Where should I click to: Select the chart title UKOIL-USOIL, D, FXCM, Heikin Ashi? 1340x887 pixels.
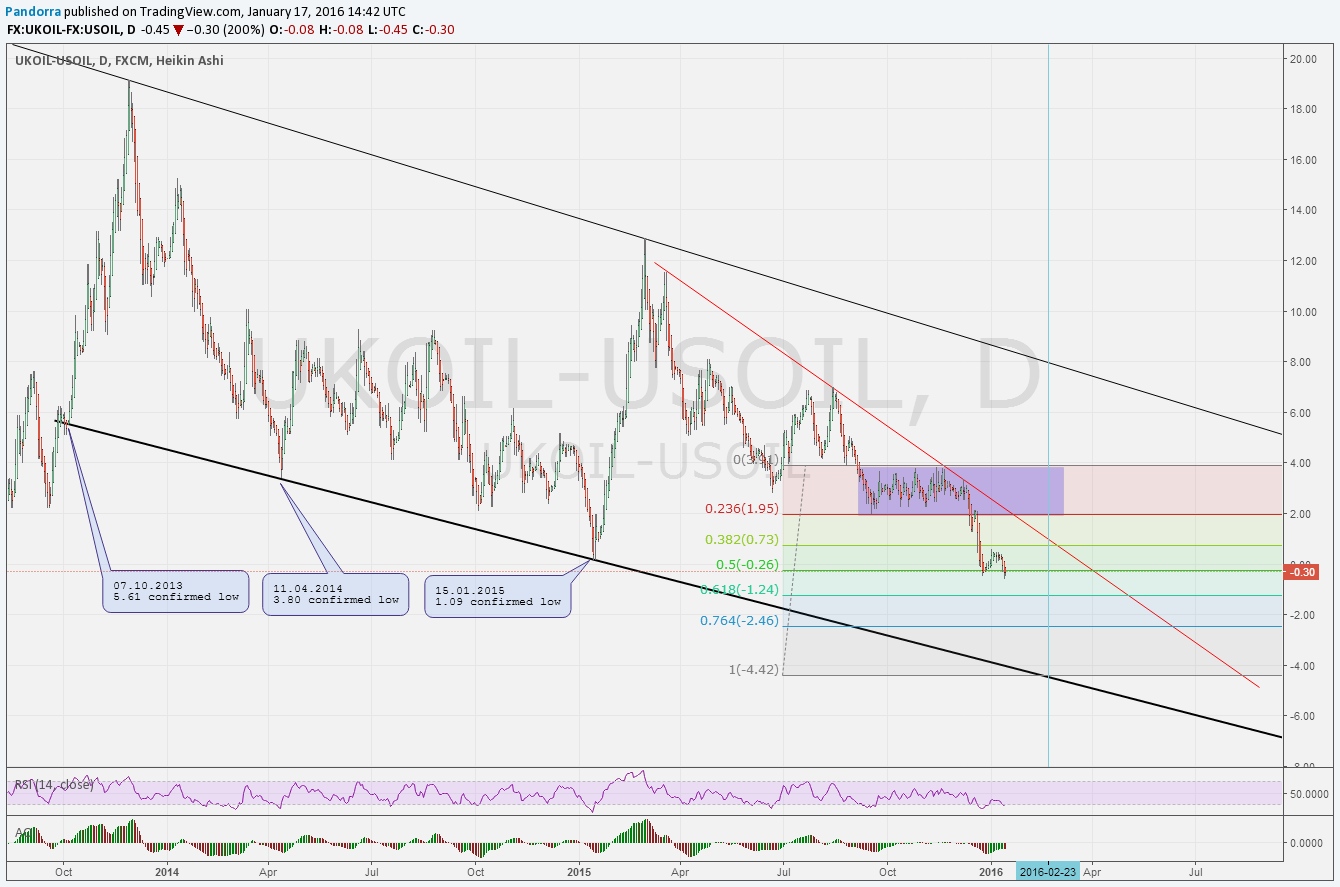click(x=119, y=61)
